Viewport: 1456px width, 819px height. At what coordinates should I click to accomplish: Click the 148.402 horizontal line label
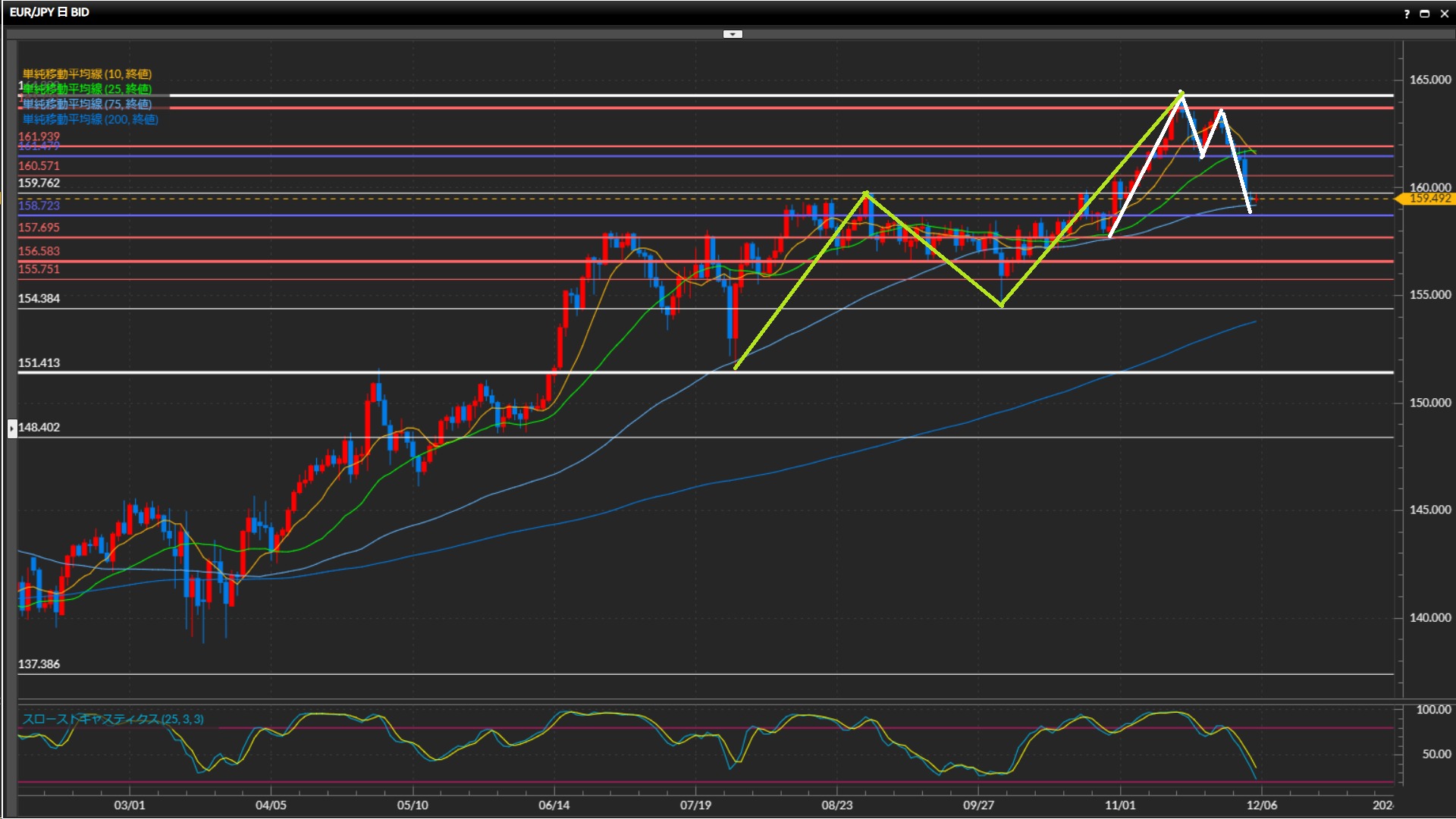click(x=39, y=427)
